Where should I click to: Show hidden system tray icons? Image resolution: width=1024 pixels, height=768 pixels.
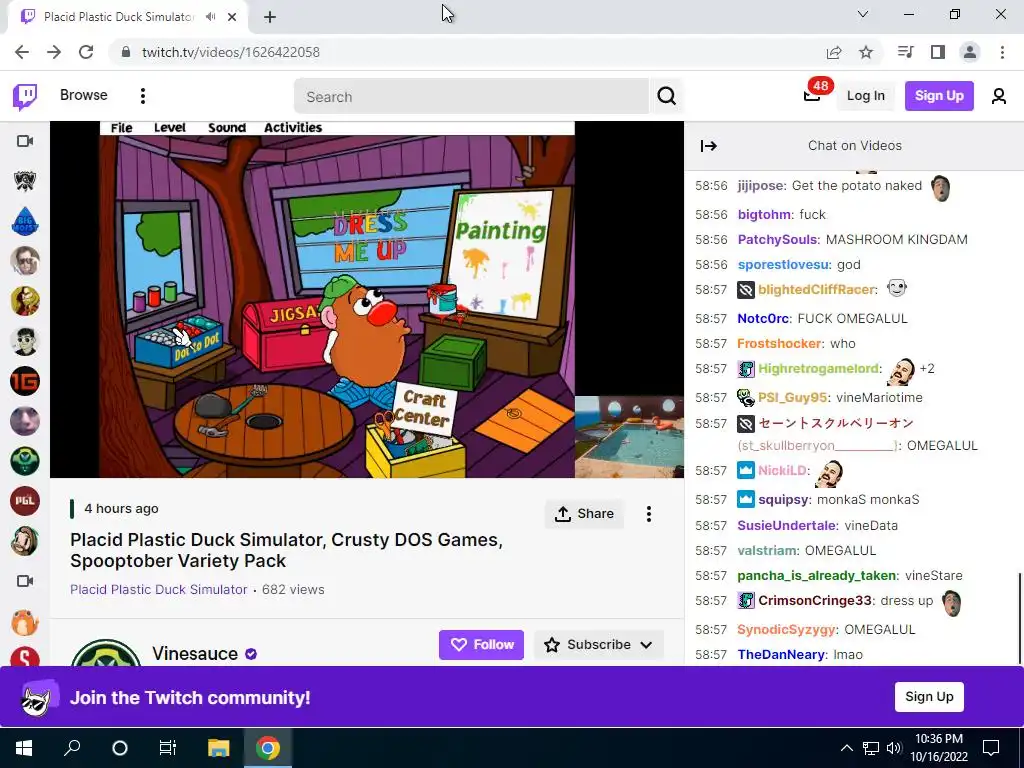click(846, 748)
